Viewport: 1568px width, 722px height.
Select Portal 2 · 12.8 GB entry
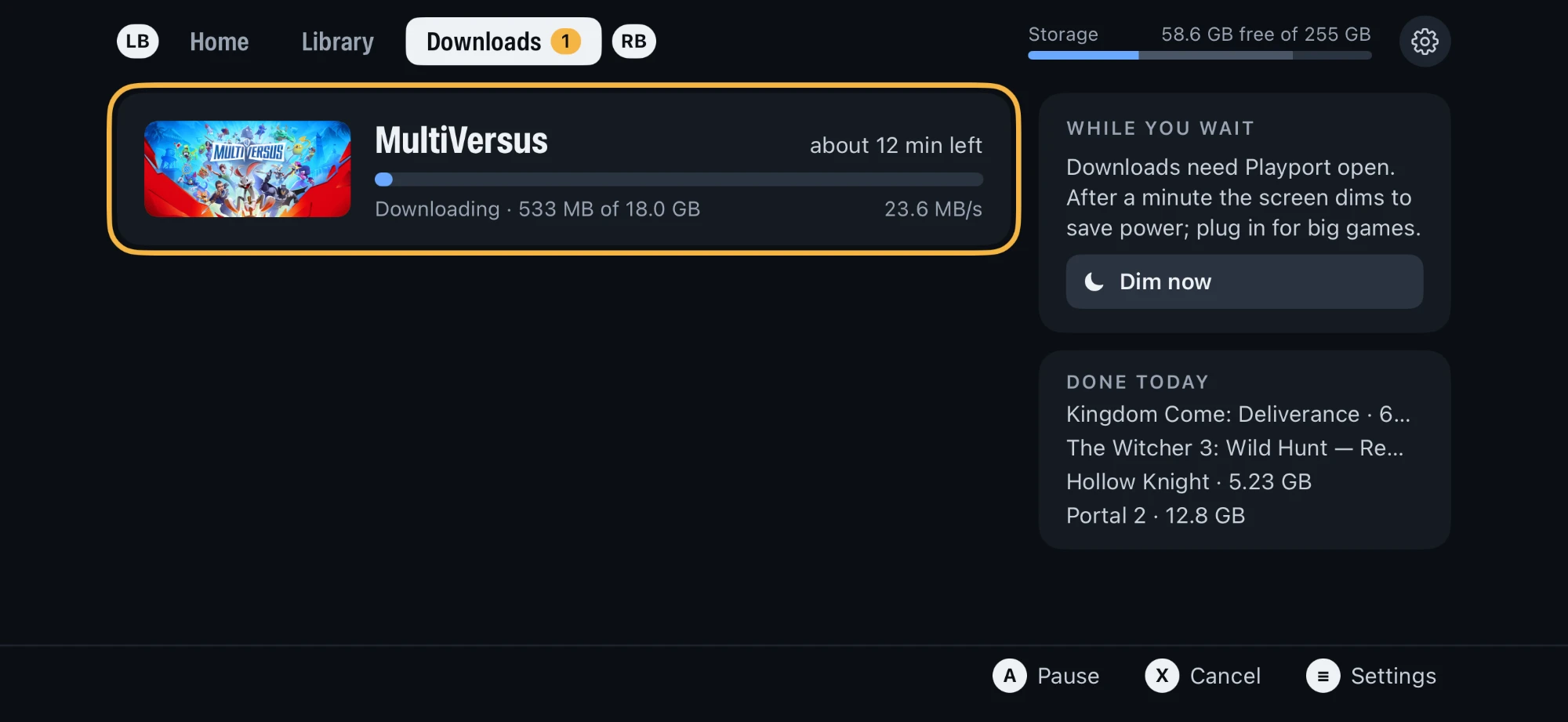(x=1156, y=515)
